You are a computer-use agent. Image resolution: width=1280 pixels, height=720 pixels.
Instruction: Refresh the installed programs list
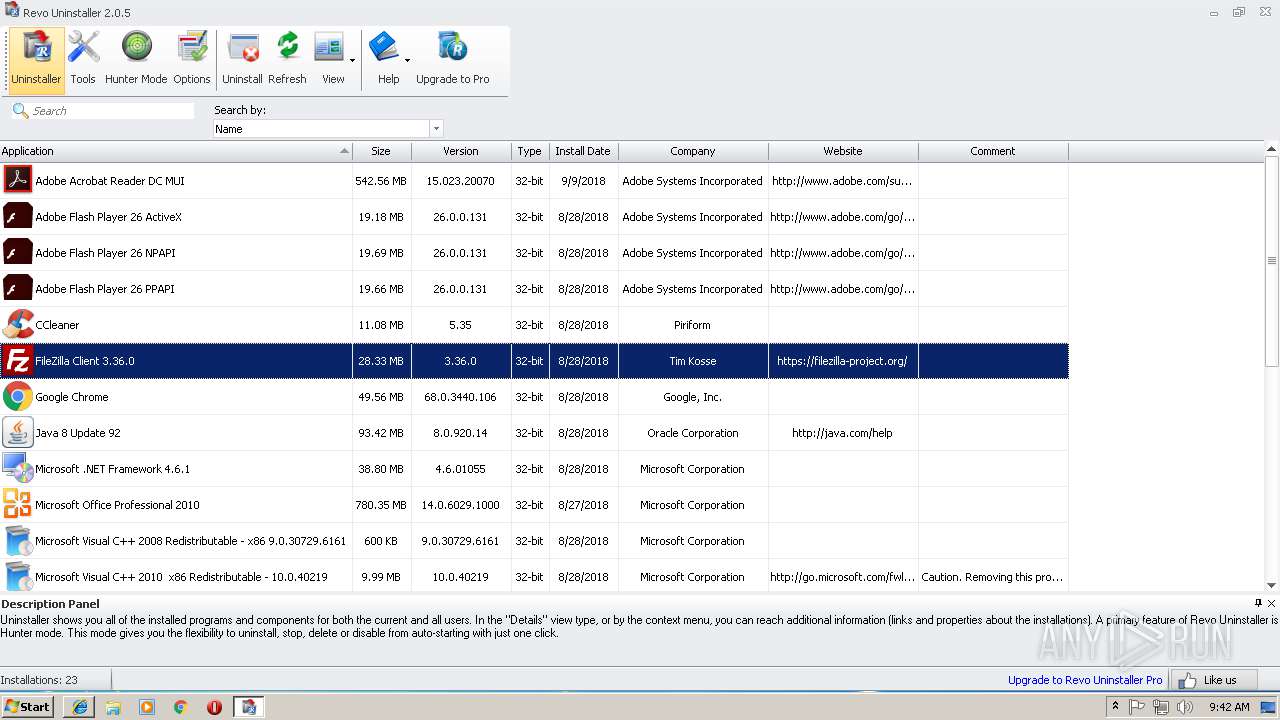click(x=287, y=59)
